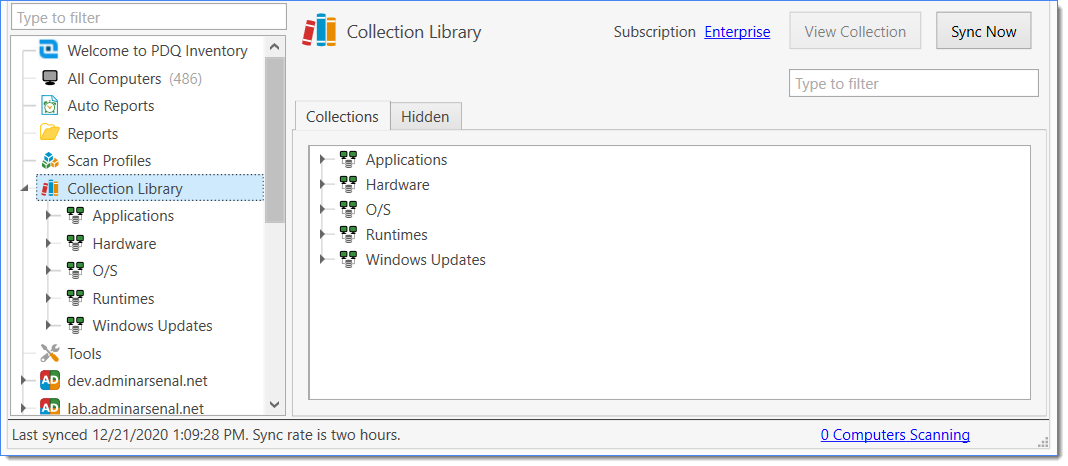Click the sidebar scroll down arrow
Screen dimensions: 1068x466
tap(275, 404)
